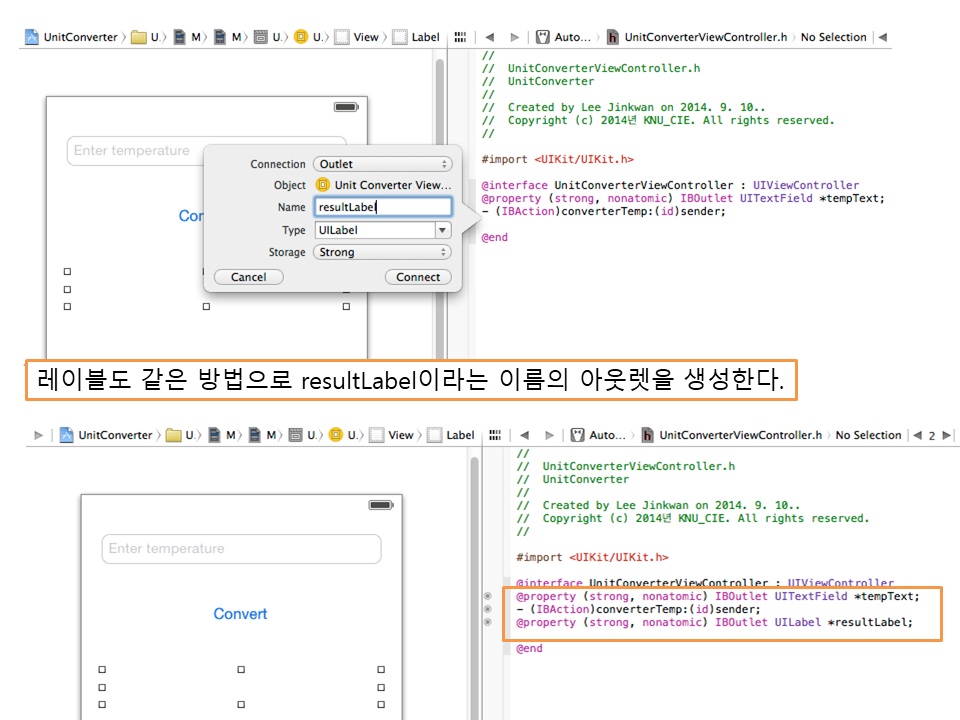This screenshot has width=960, height=720.
Task: Click the yellow view controller icon in popover
Action: tap(323, 185)
